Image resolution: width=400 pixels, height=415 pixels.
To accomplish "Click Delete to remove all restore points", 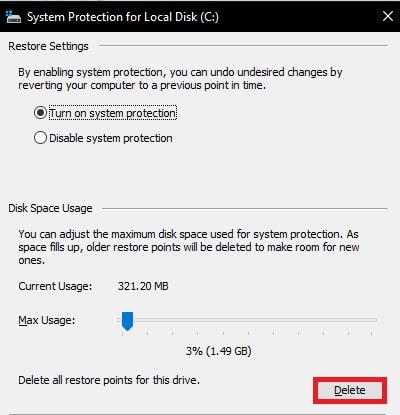I will click(x=350, y=390).
